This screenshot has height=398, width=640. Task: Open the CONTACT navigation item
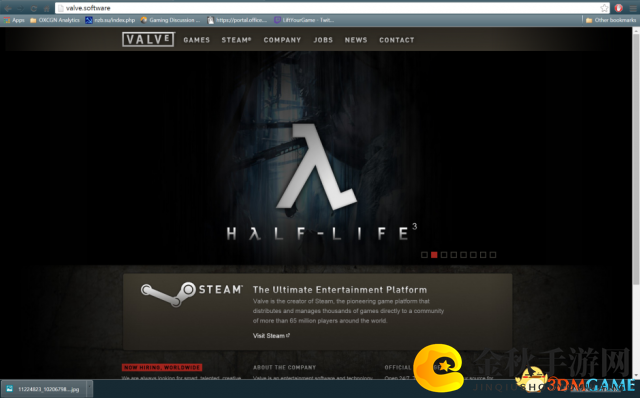click(x=397, y=40)
